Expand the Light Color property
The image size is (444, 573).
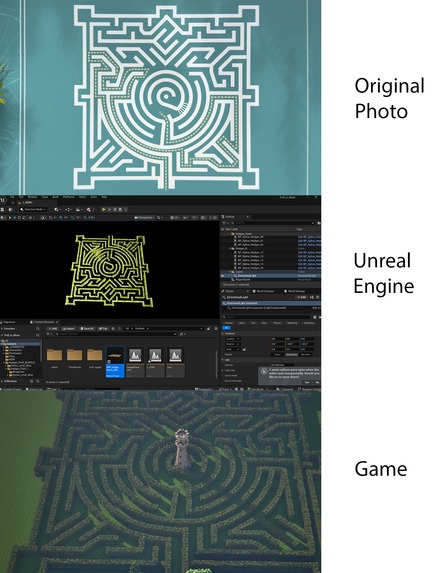pyautogui.click(x=223, y=370)
